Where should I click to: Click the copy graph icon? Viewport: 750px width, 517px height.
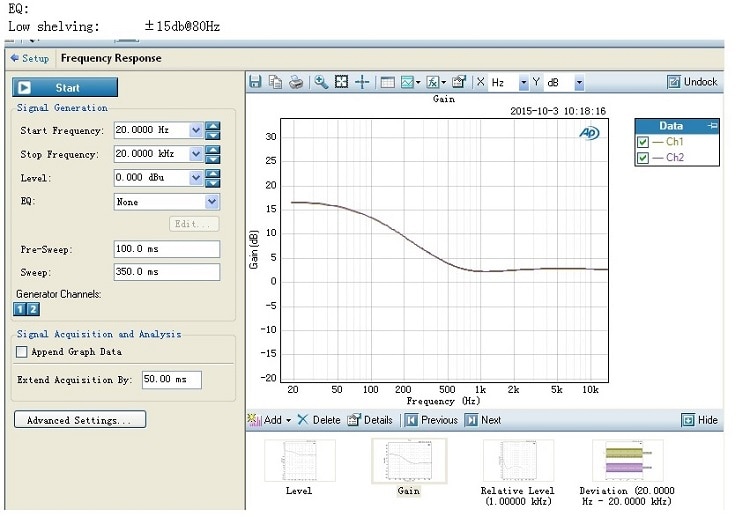coord(276,82)
